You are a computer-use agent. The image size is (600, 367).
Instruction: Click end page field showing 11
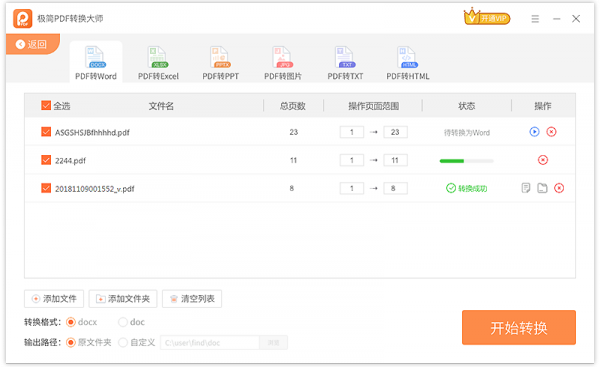coord(395,160)
